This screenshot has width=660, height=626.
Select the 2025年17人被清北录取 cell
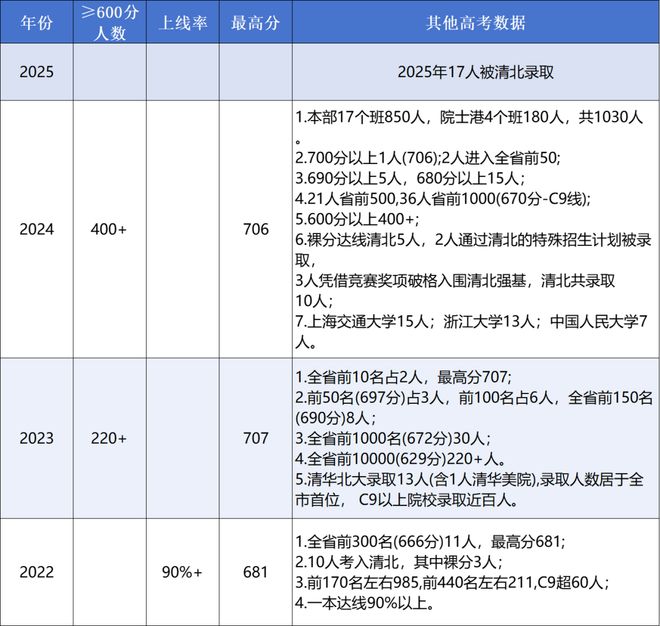tap(475, 75)
